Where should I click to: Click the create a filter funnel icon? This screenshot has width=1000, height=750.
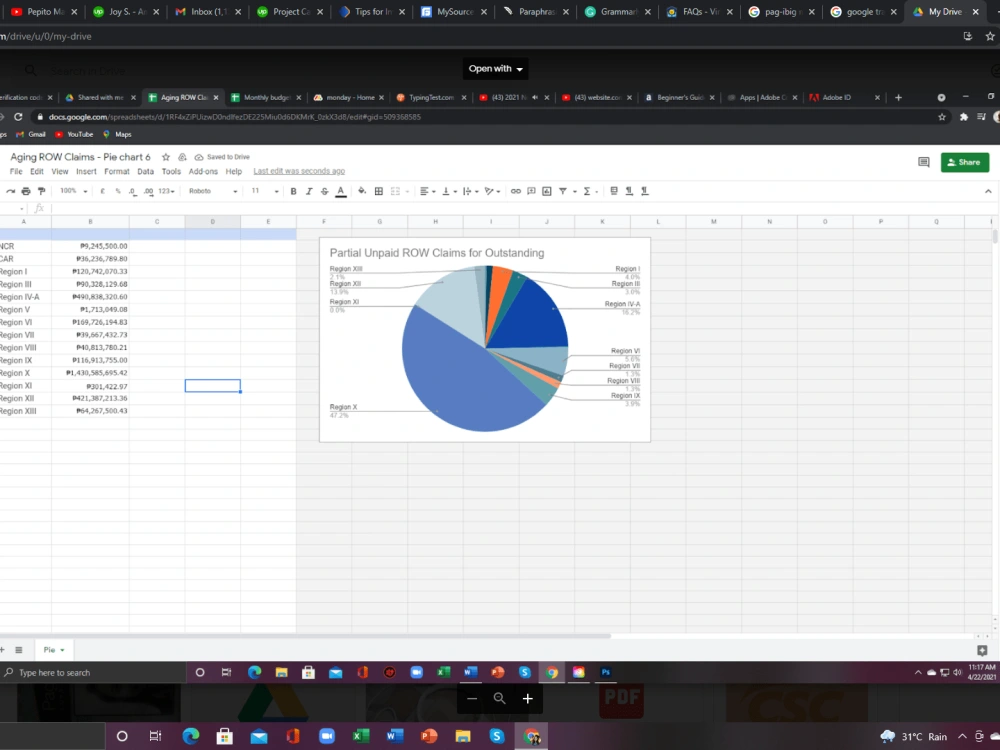pos(562,191)
